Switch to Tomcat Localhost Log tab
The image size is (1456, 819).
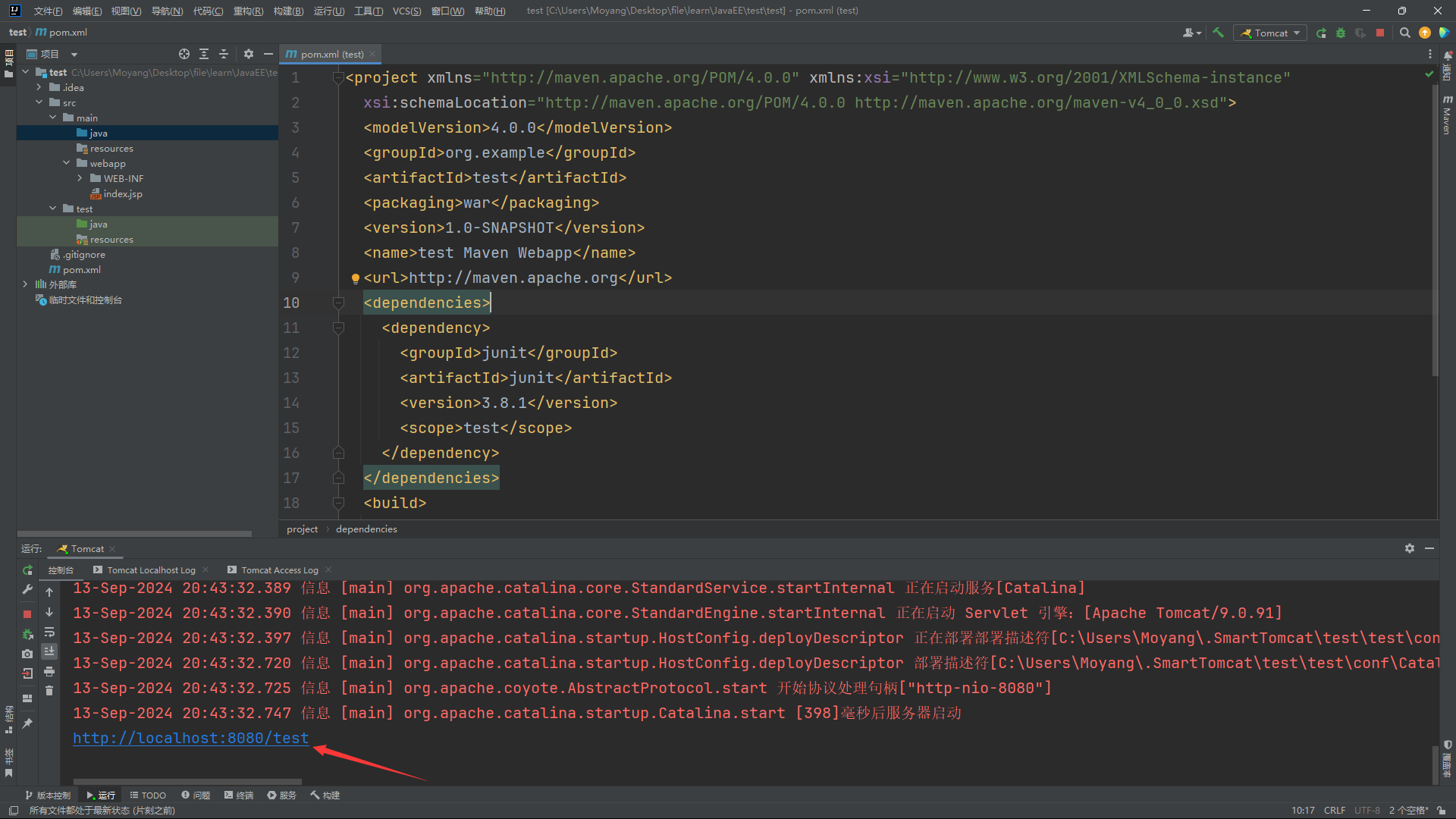(151, 570)
